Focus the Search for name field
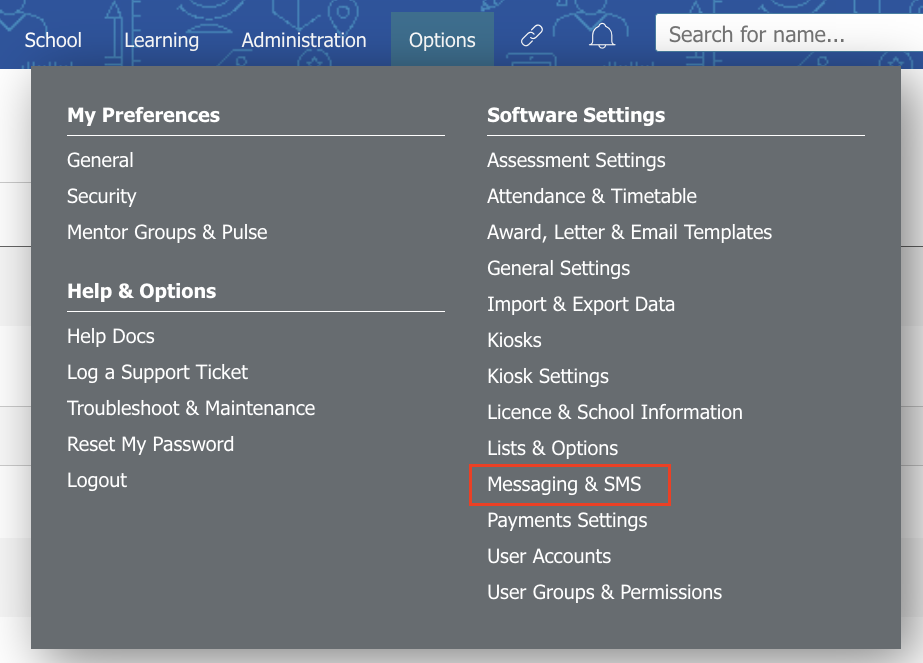Viewport: 923px width, 663px height. click(x=789, y=34)
